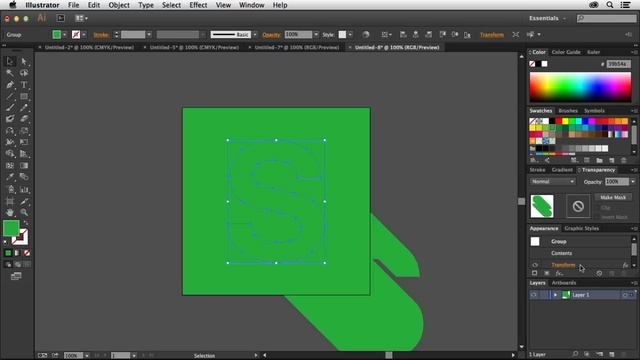Click the red swatch in Swatches panel
The image size is (640, 360).
558,121
